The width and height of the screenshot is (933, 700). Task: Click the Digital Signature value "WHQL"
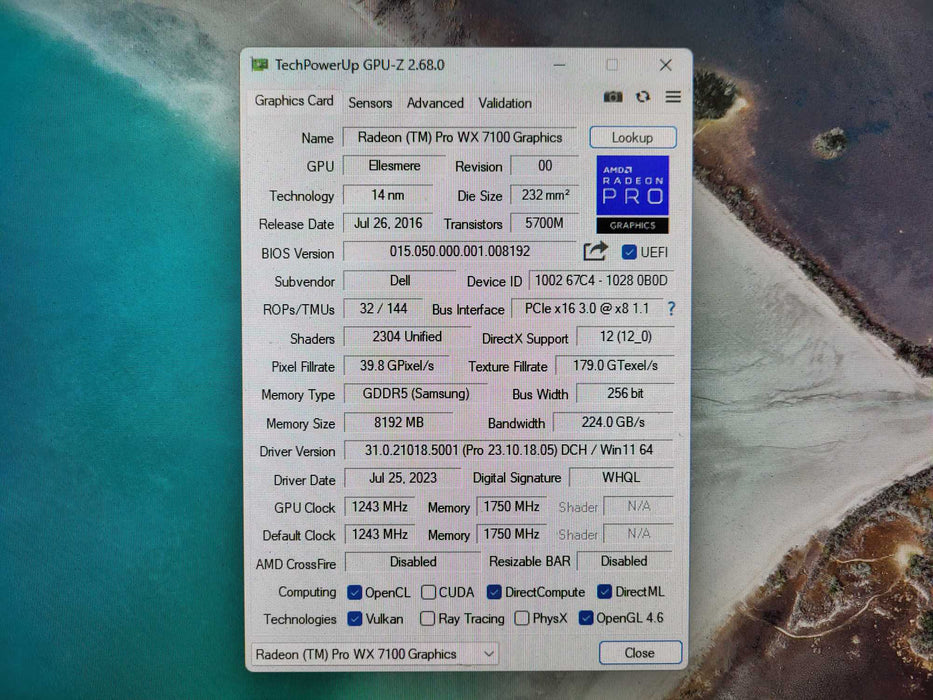click(621, 477)
